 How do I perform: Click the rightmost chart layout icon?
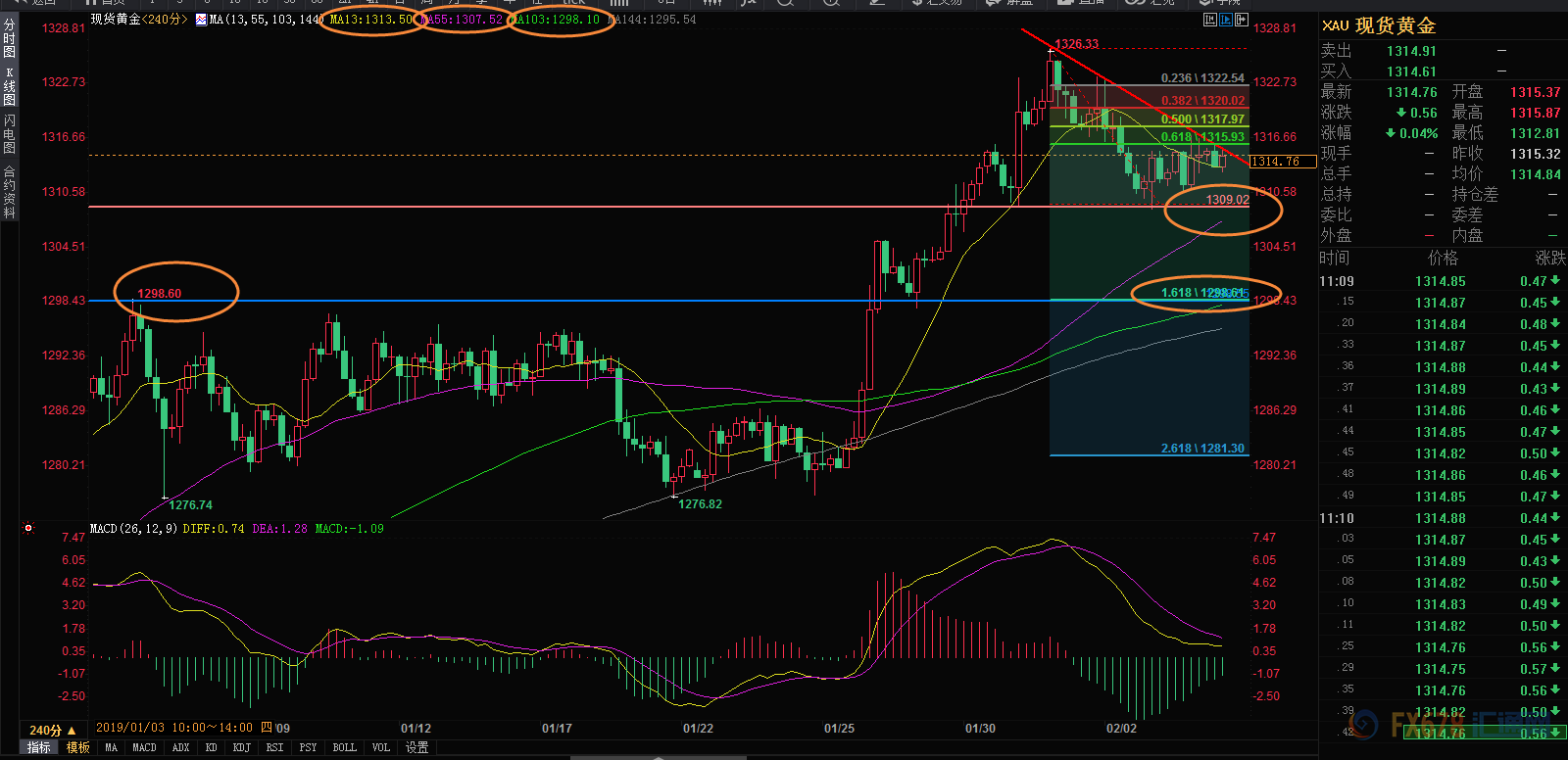pos(1242,20)
